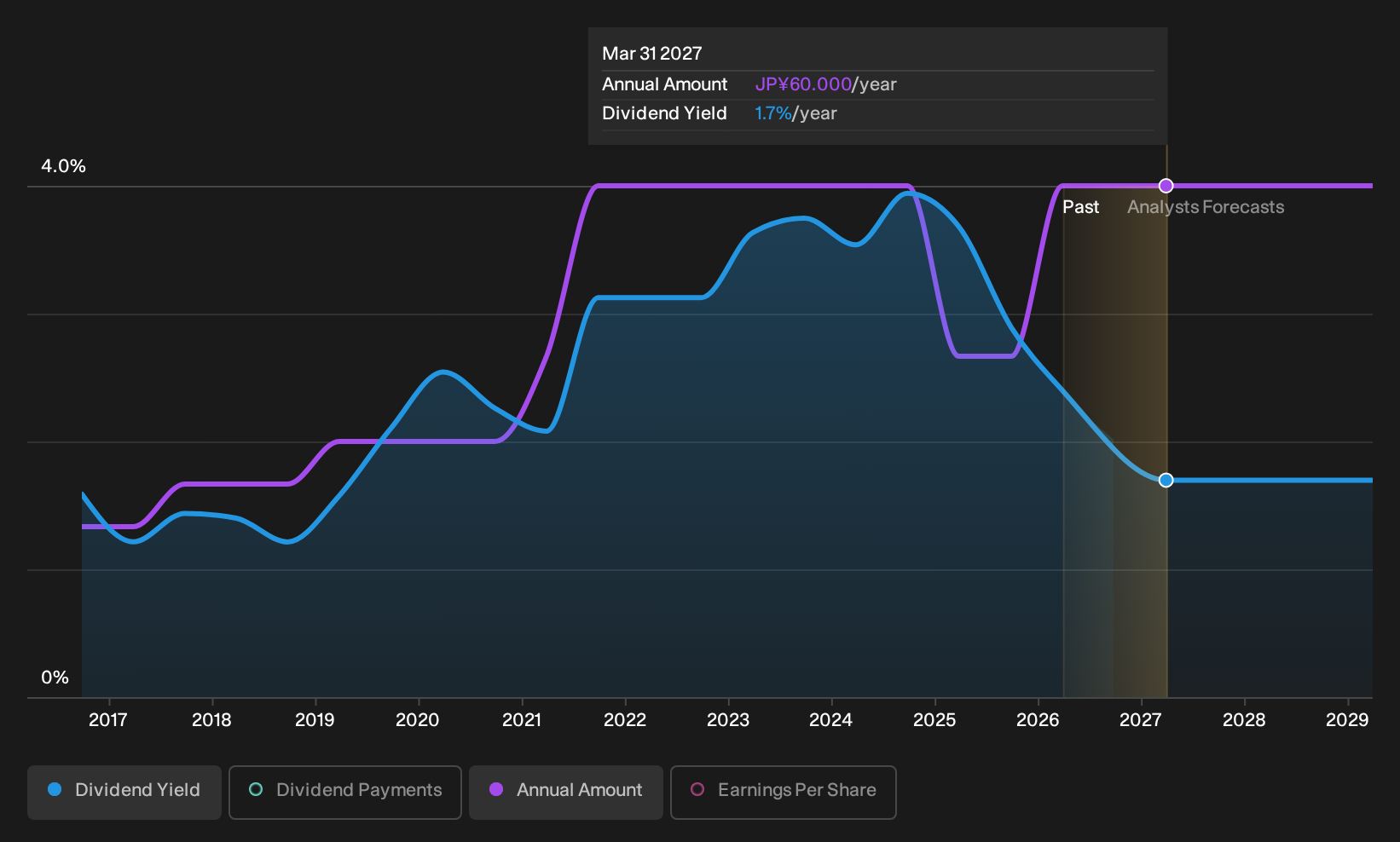Select the 2025 x-axis label
This screenshot has width=1400, height=842.
934,720
